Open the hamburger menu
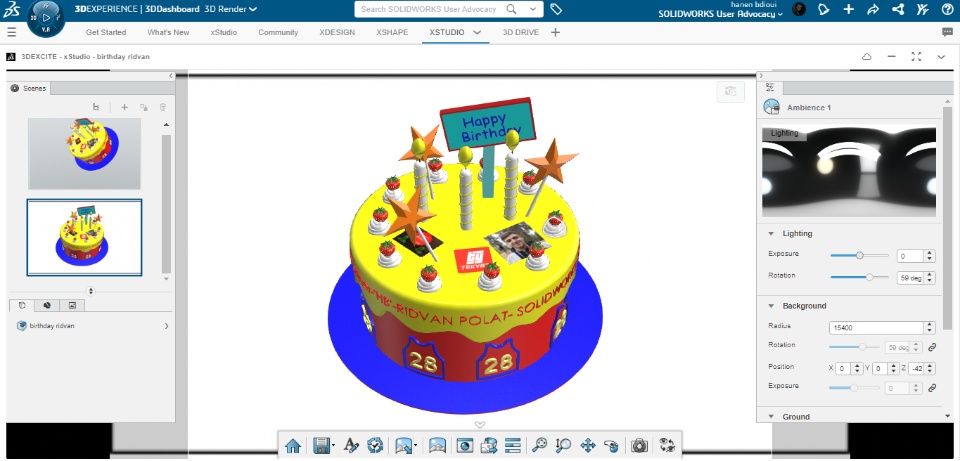 [12, 32]
